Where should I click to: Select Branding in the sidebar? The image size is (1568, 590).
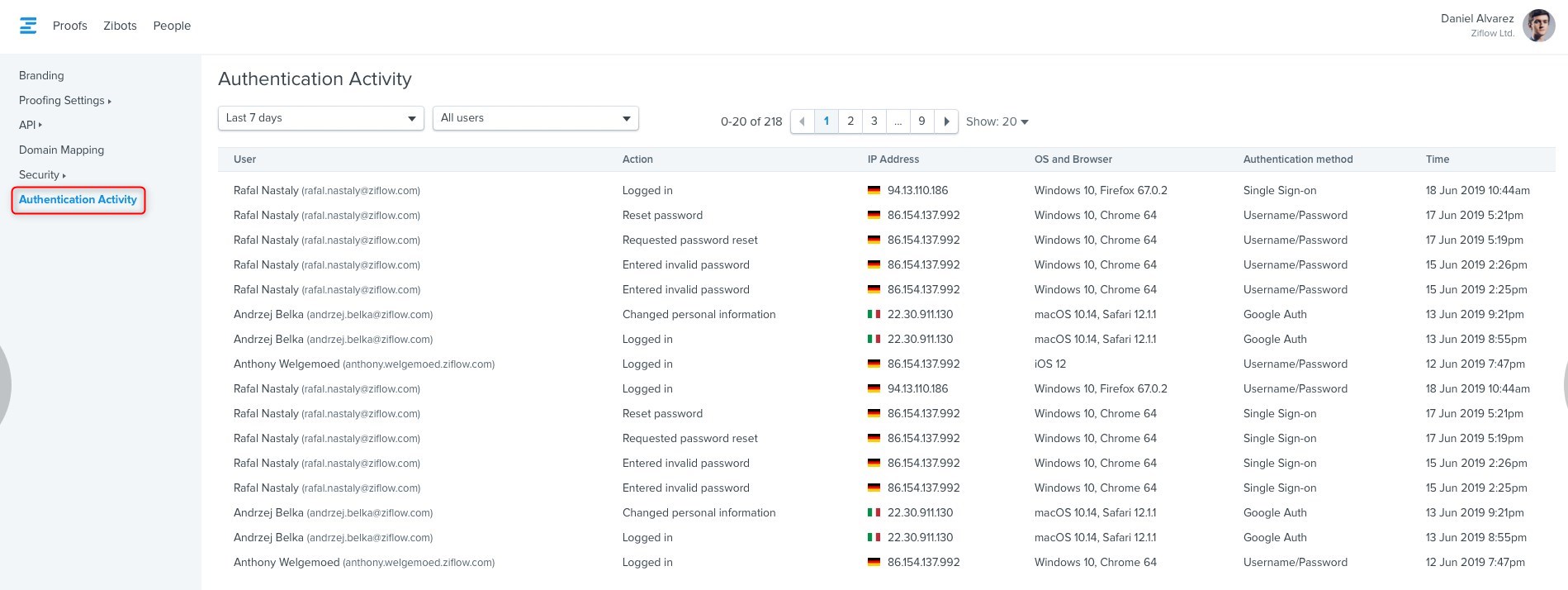(41, 75)
